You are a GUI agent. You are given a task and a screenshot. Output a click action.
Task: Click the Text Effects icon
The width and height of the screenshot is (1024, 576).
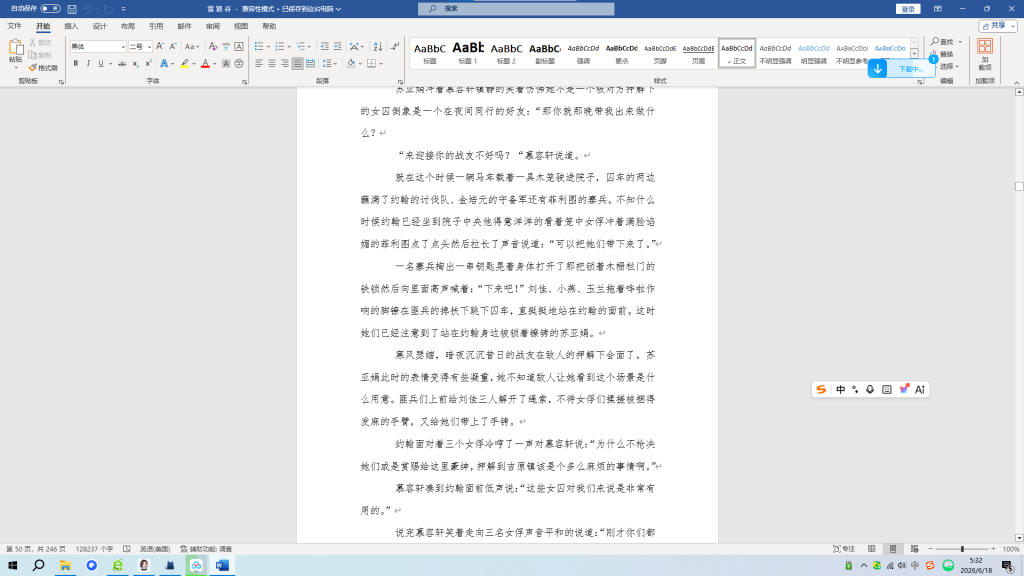(x=164, y=63)
